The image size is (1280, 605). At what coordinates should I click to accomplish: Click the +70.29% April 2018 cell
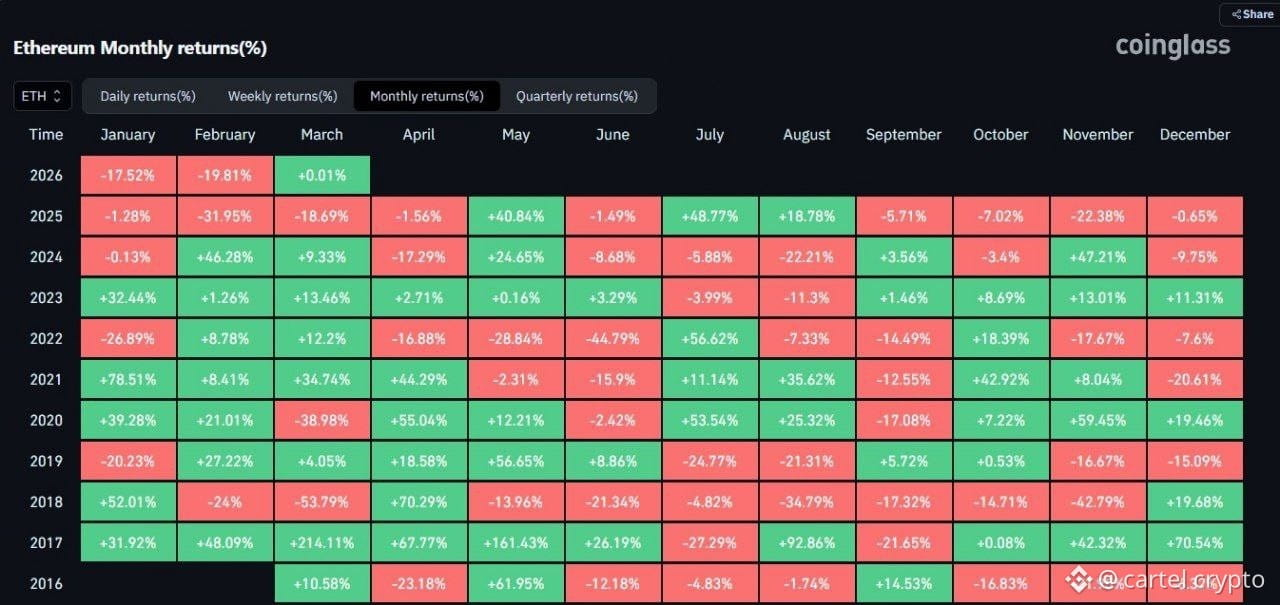(419, 502)
